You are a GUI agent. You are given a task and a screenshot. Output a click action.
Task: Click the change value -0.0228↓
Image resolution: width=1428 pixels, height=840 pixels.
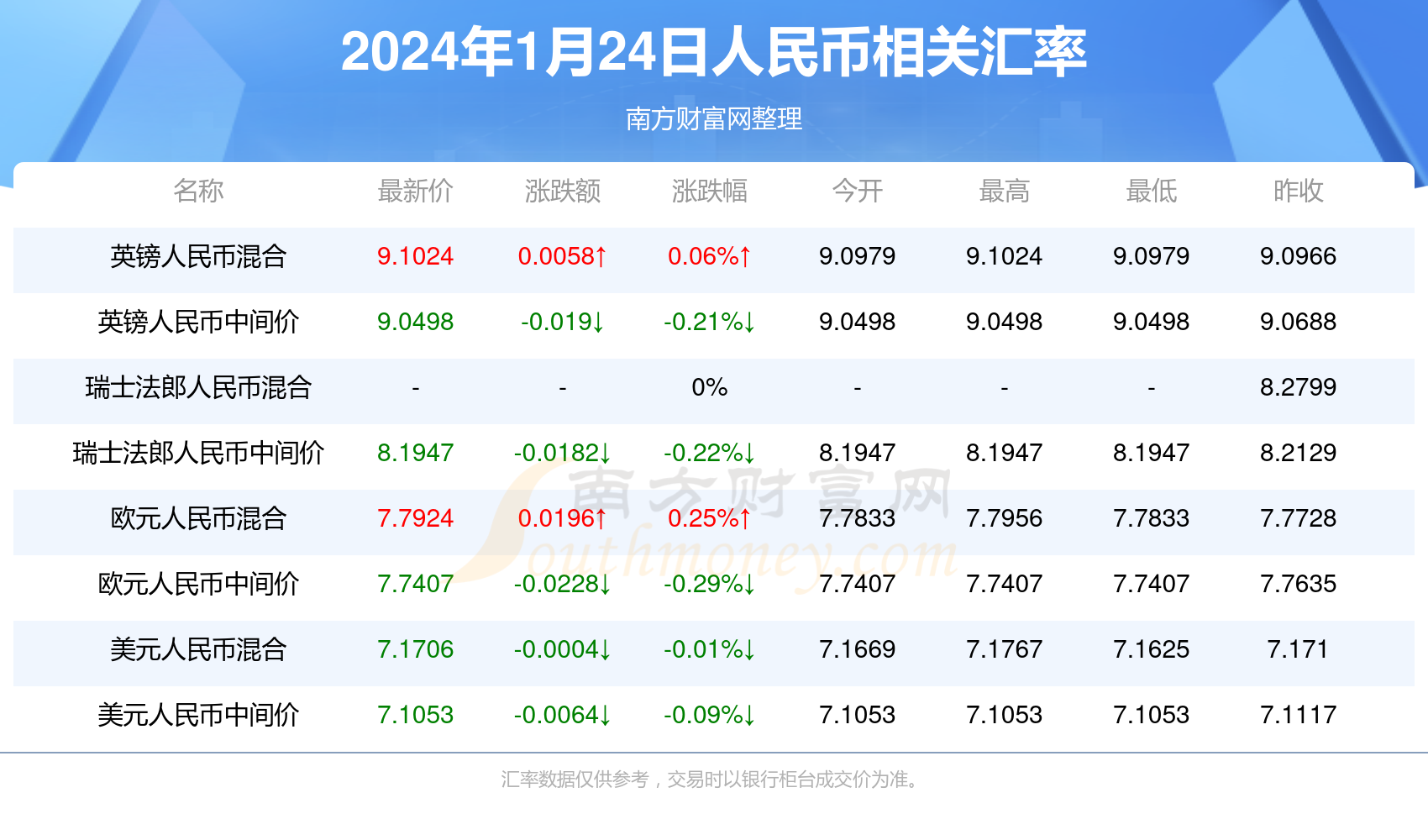click(x=563, y=584)
